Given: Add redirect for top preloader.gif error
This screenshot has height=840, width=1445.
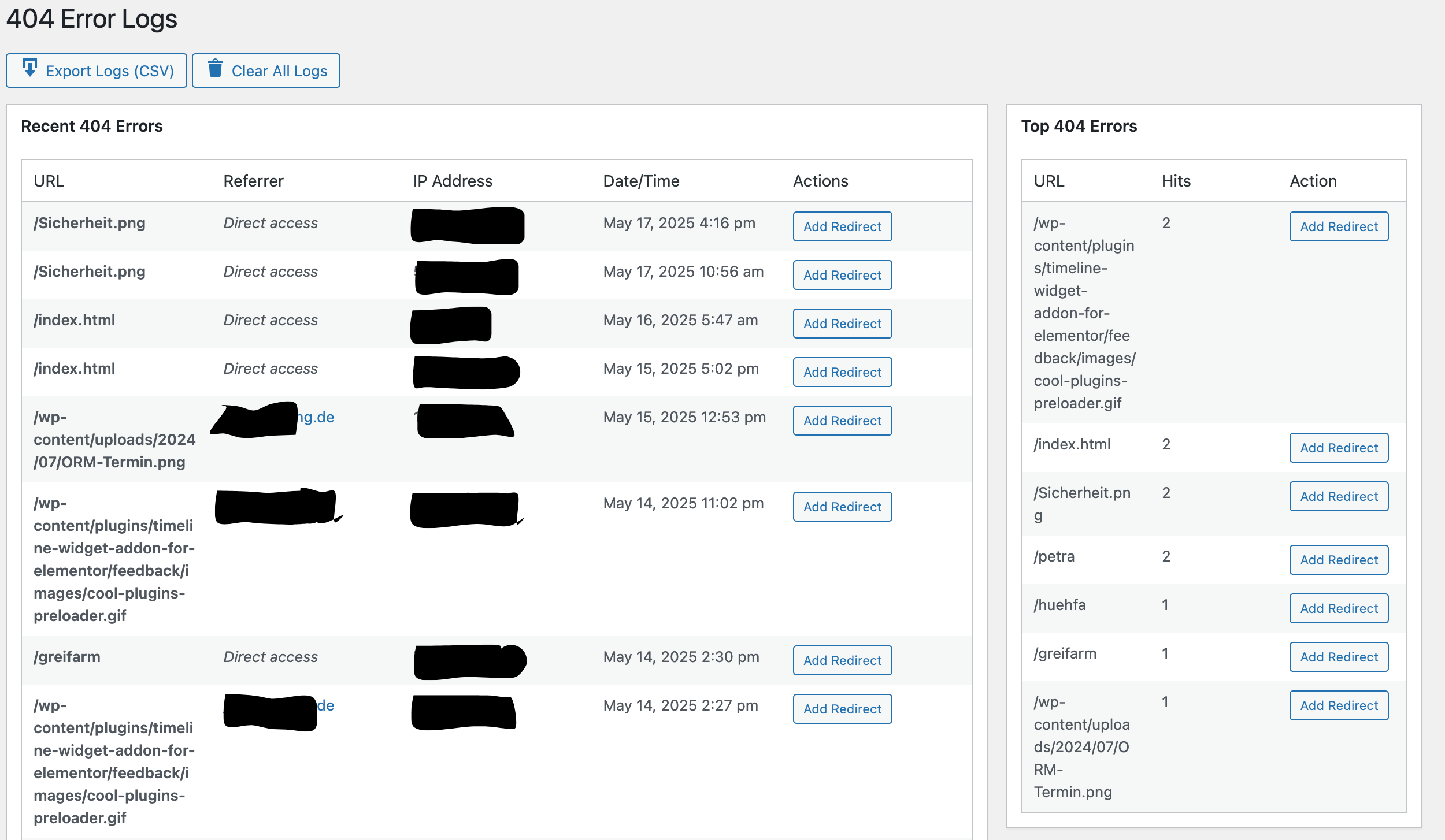Looking at the screenshot, I should pos(1339,226).
